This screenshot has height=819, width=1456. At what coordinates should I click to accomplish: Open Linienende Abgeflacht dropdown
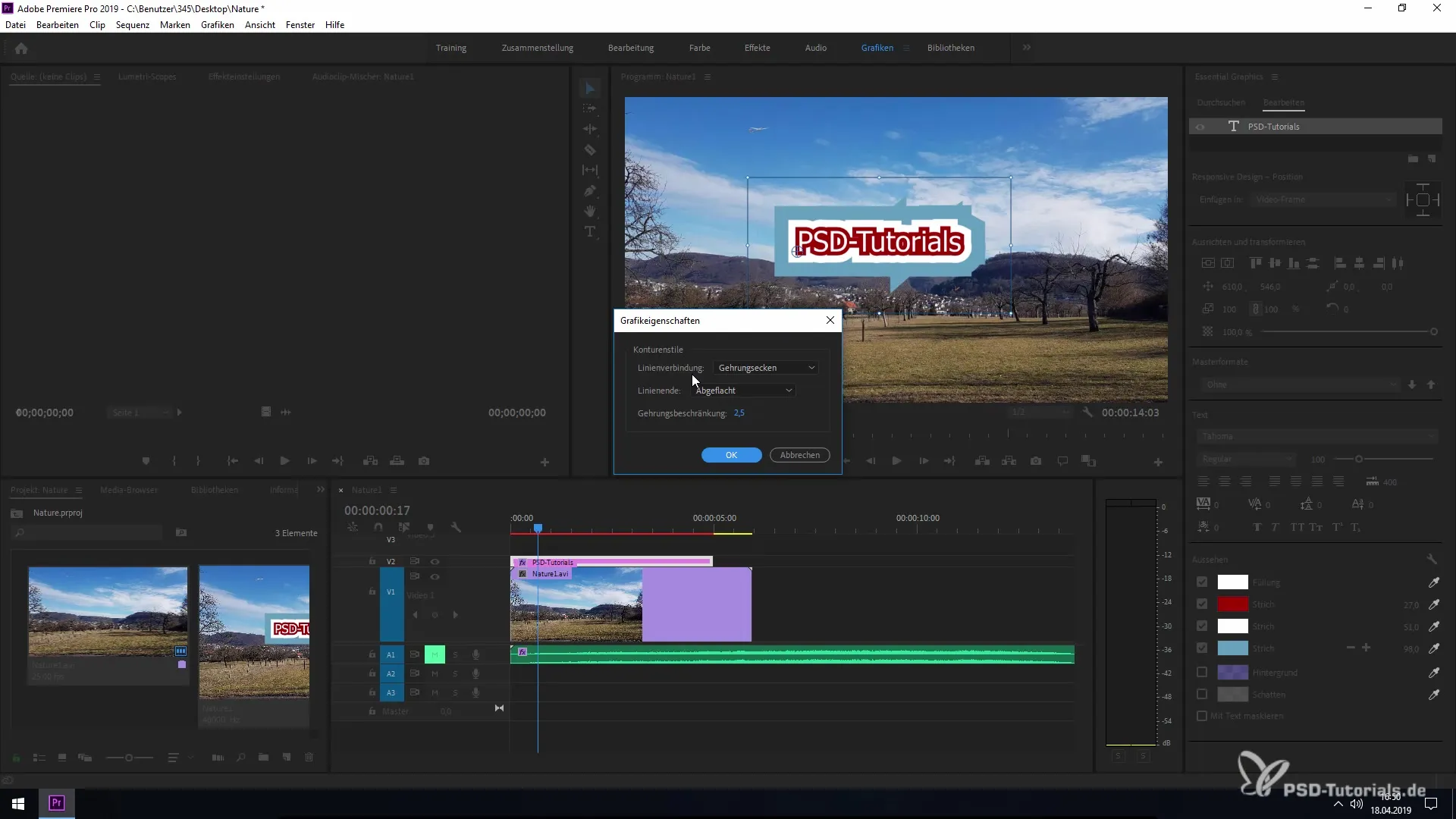[x=743, y=391]
